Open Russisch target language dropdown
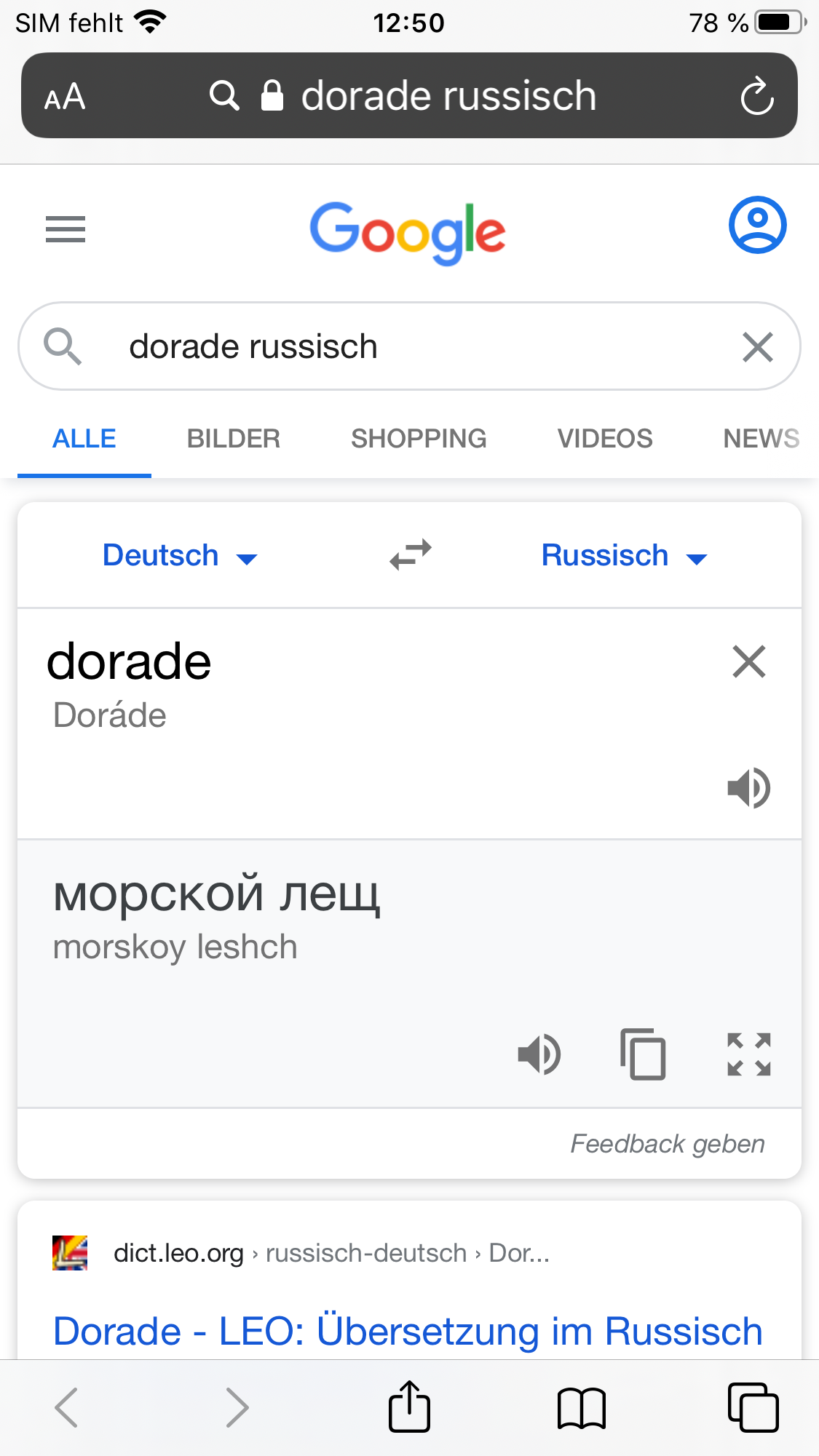 pyautogui.click(x=624, y=556)
